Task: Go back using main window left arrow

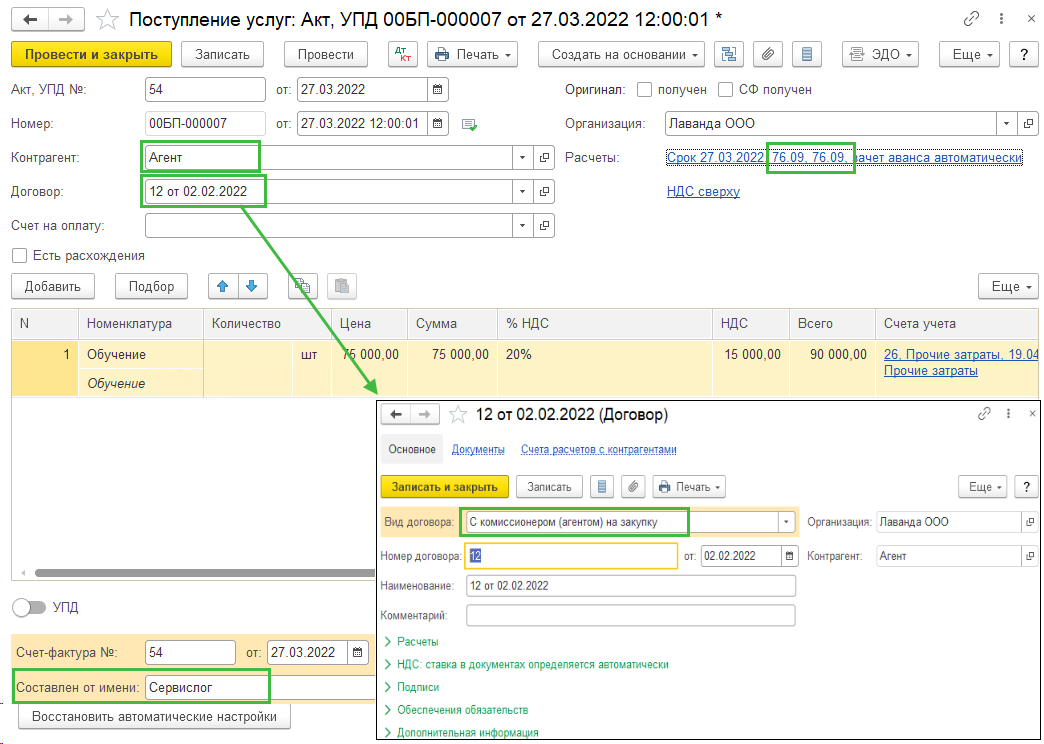Action: click(31, 21)
